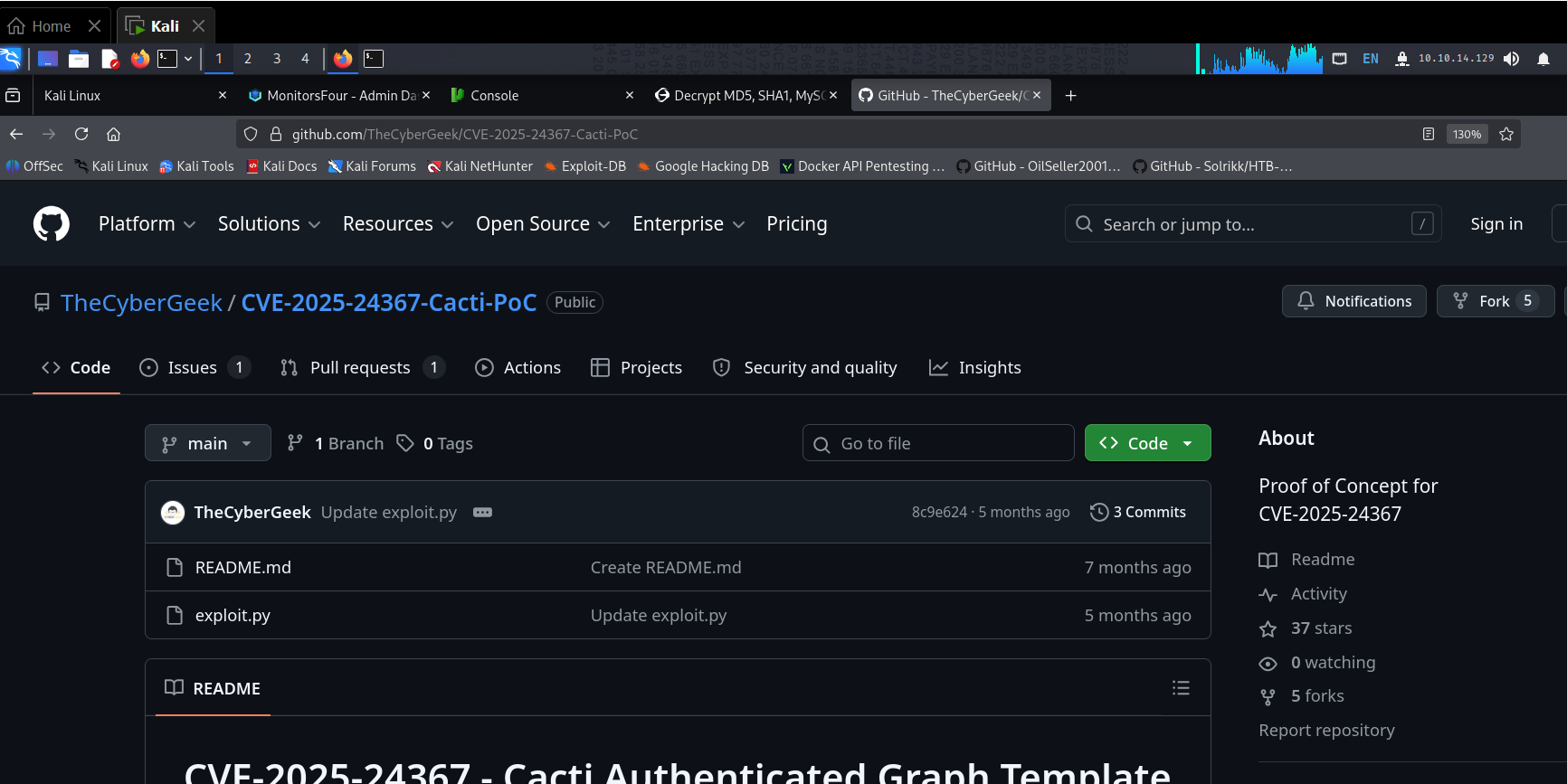This screenshot has width=1567, height=784.
Task: Expand the Enterprise menu
Action: [689, 224]
